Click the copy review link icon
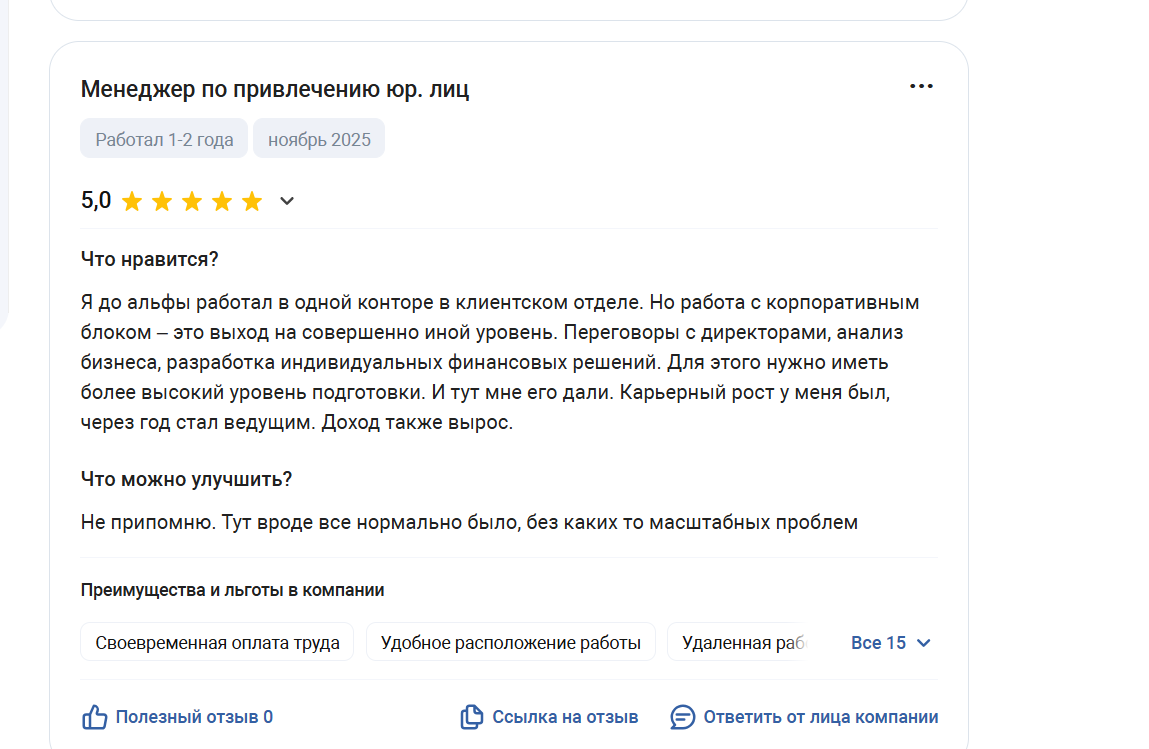The image size is (1149, 749). pos(471,717)
